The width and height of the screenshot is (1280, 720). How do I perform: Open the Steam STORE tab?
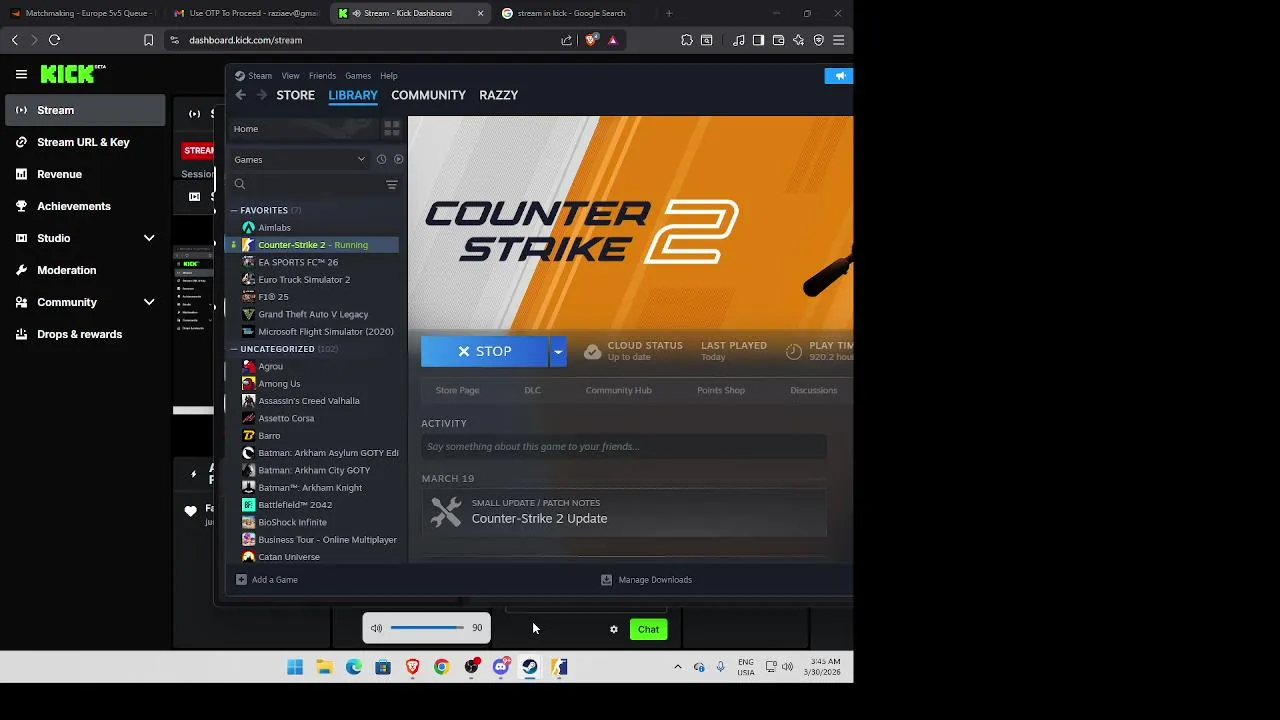click(295, 95)
